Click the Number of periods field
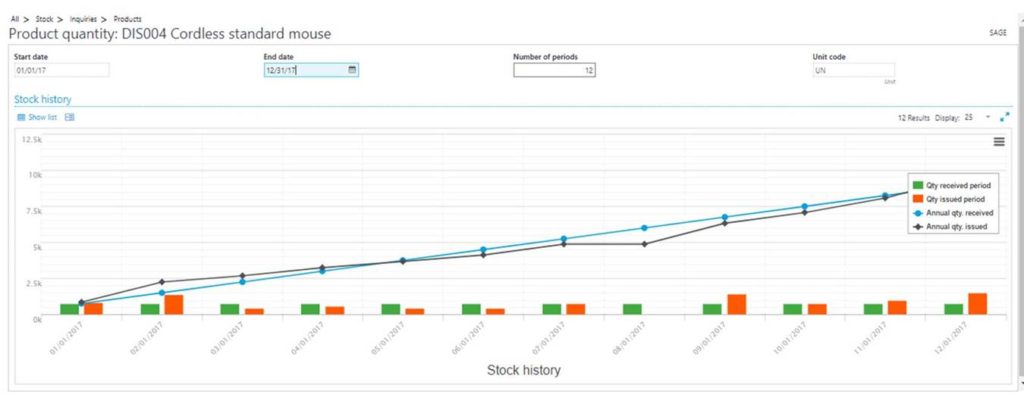Screen dimensions: 1024x398 point(554,70)
